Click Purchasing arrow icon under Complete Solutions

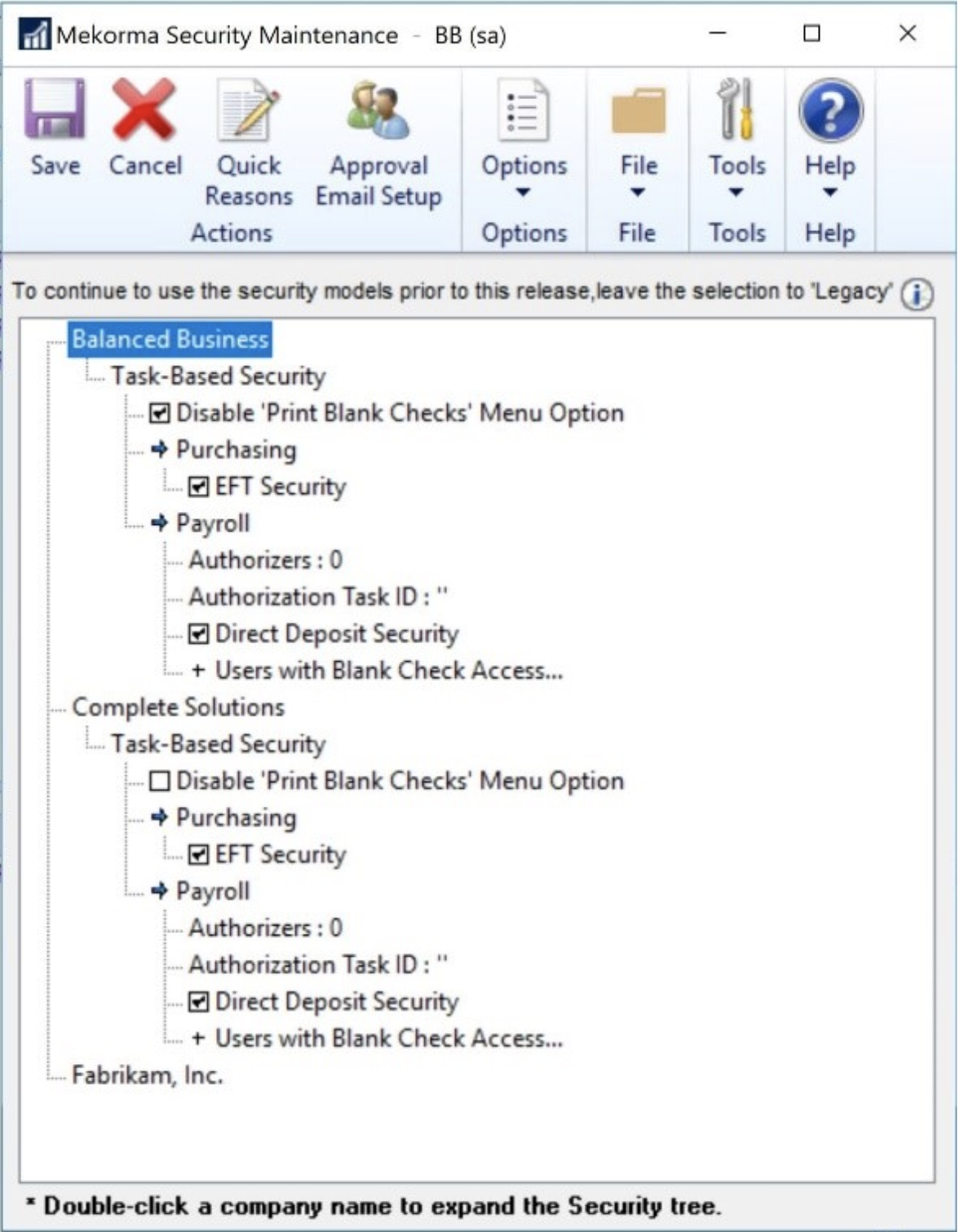[x=160, y=817]
